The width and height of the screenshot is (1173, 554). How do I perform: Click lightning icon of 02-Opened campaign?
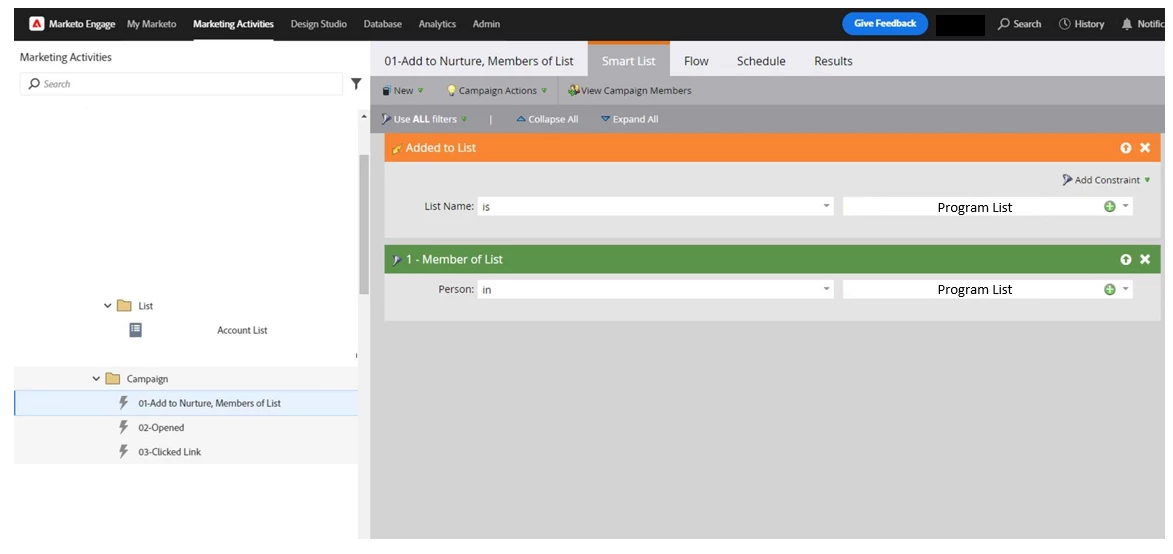pyautogui.click(x=124, y=428)
